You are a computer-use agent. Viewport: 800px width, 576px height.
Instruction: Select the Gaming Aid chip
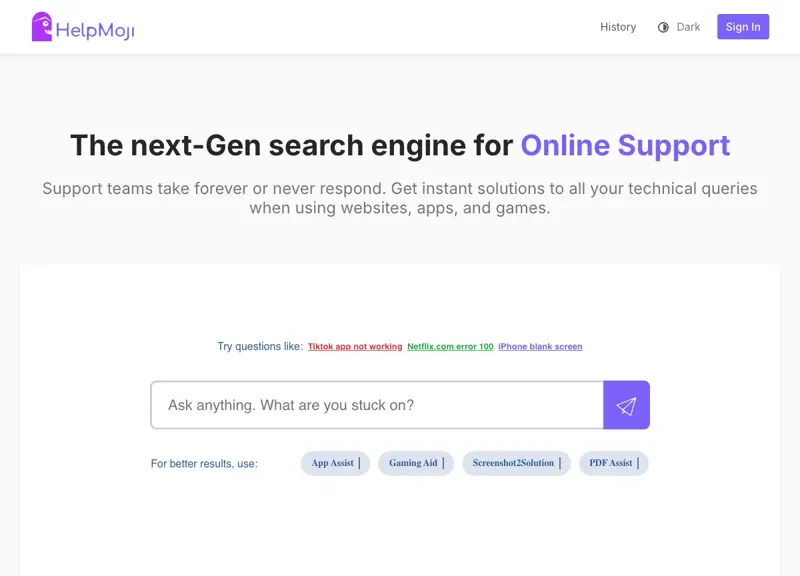[x=415, y=463]
